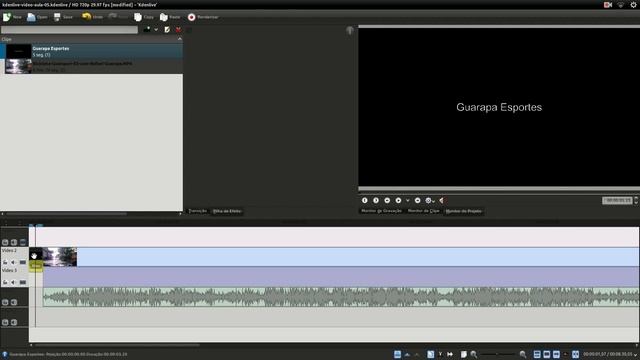
Task: Click the project bin search field
Action: pos(69,30)
